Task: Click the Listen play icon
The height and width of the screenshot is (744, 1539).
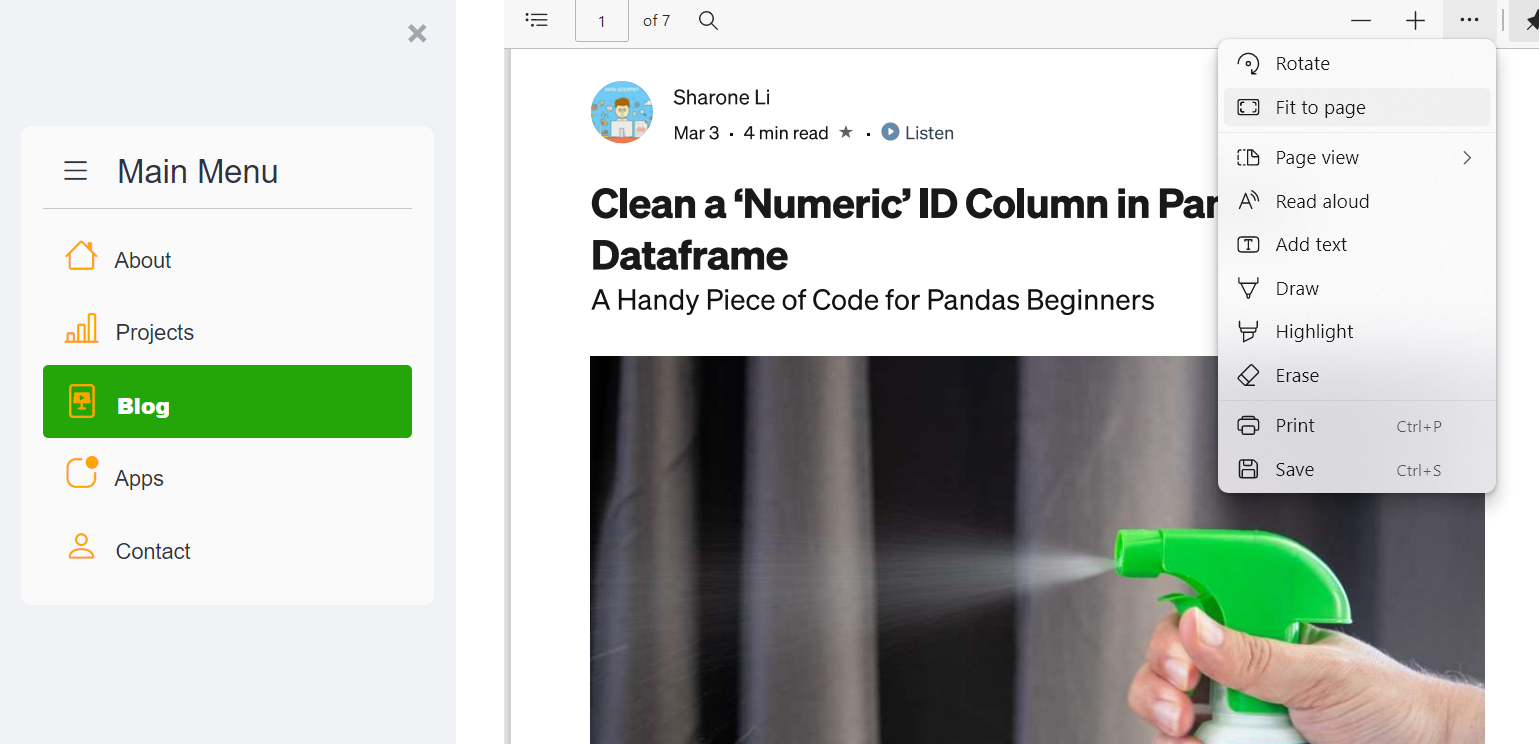Action: pos(890,132)
